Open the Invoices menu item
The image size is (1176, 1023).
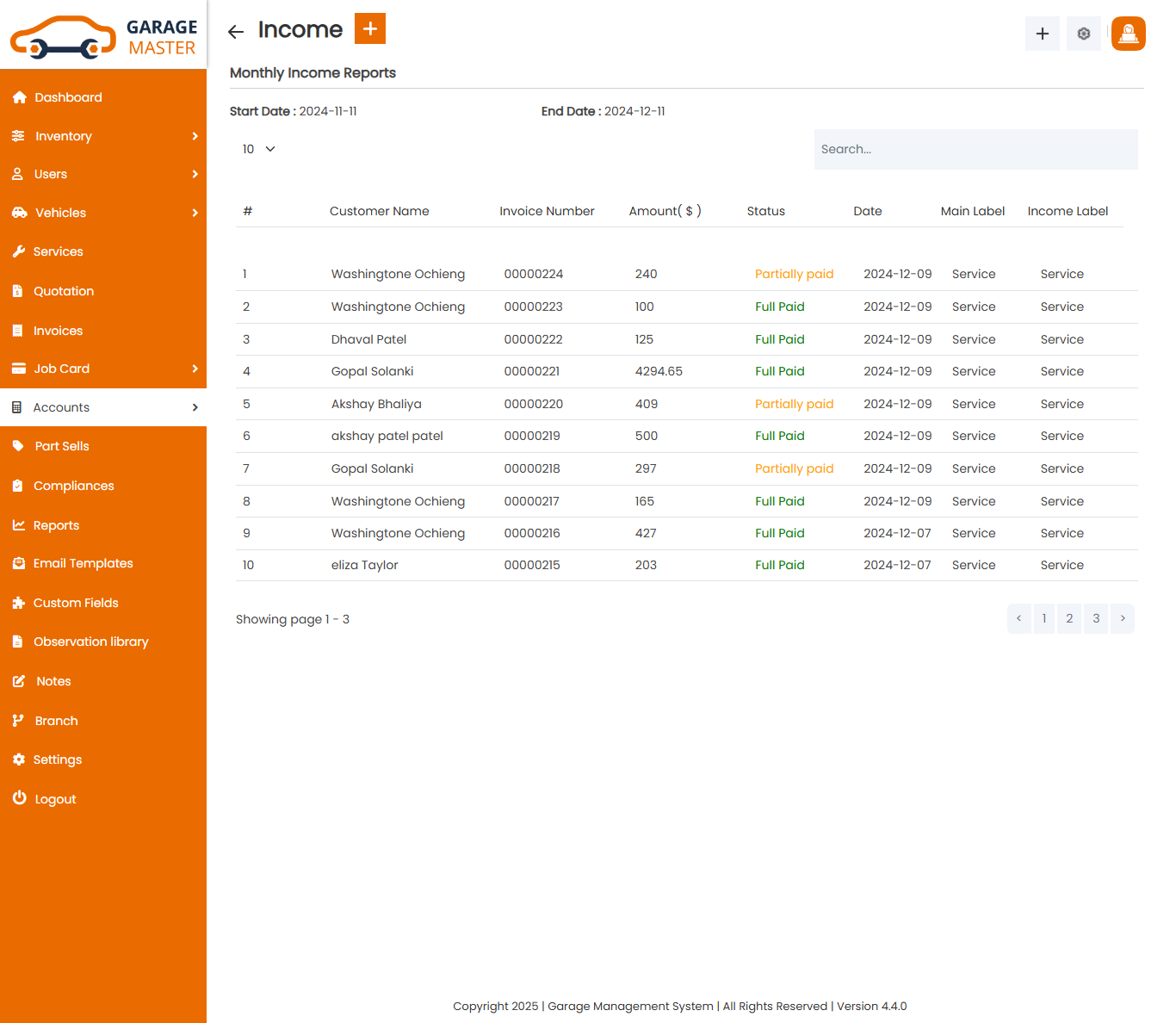click(x=58, y=331)
